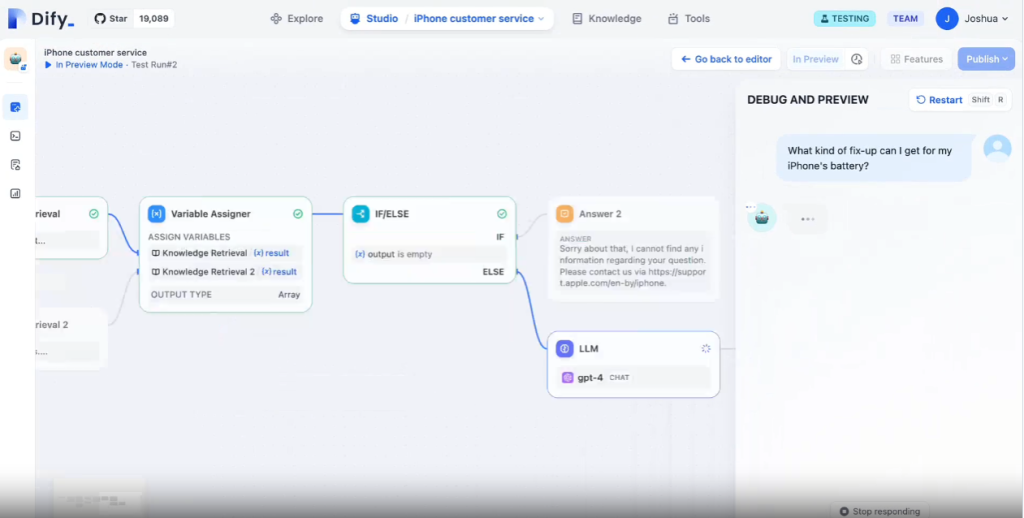Open the logs sidebar icon
Screen dimensions: 1024x518
15,165
